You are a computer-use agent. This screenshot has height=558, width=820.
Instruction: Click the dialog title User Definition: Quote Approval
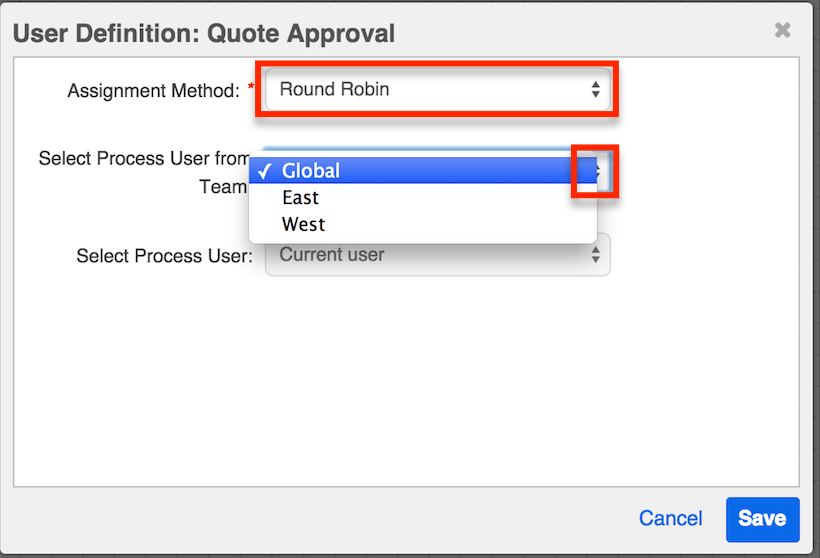point(203,33)
